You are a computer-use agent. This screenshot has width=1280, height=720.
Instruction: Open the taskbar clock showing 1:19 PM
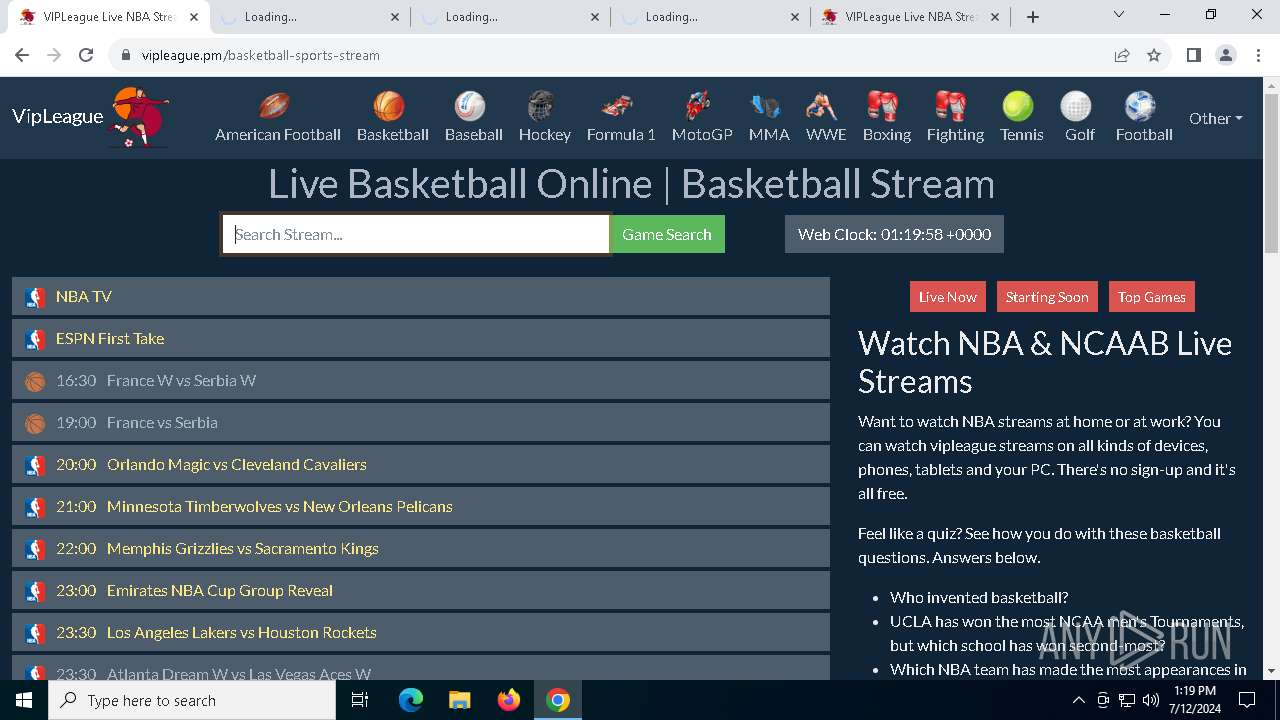pyautogui.click(x=1195, y=700)
